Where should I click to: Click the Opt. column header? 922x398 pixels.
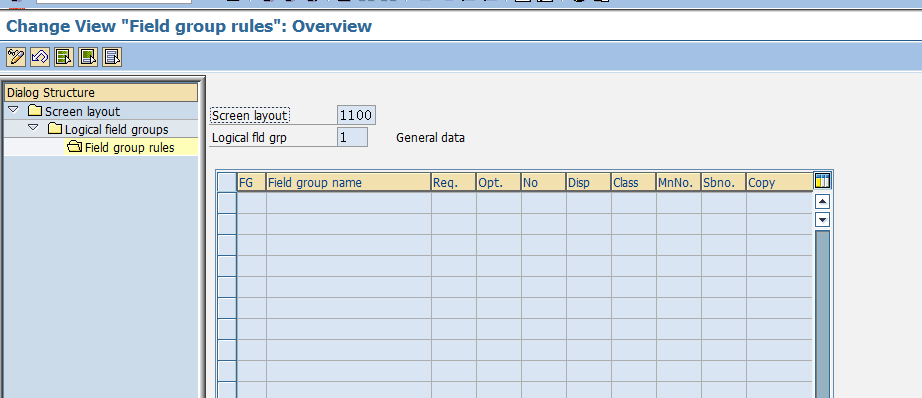(x=499, y=182)
